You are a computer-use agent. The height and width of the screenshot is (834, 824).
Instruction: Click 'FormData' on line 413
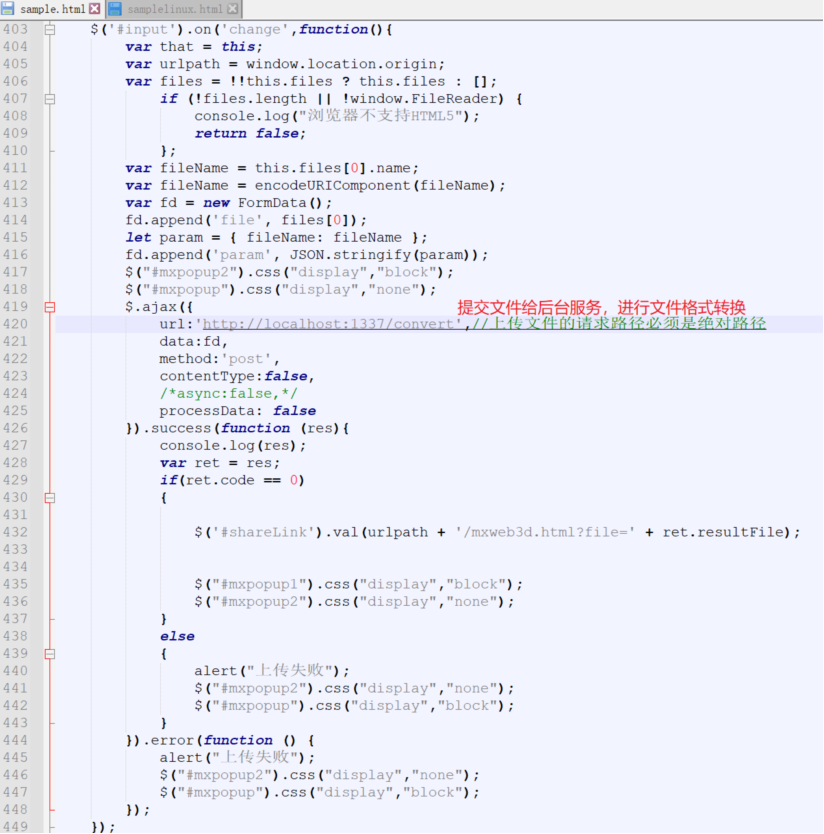(272, 203)
